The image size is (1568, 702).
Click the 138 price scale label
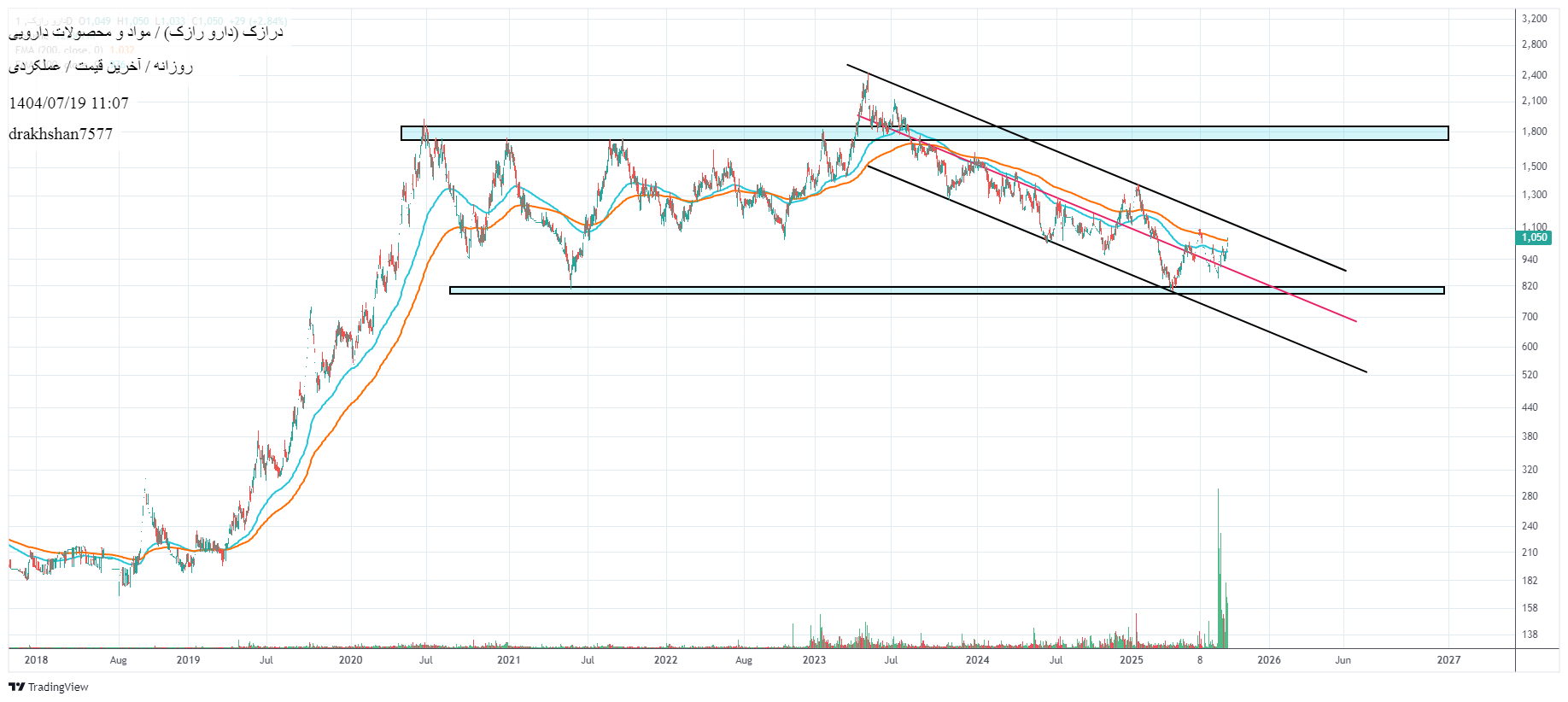1529,635
